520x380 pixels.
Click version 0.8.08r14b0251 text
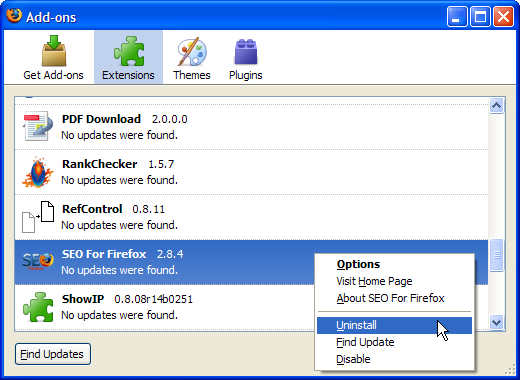154,299
